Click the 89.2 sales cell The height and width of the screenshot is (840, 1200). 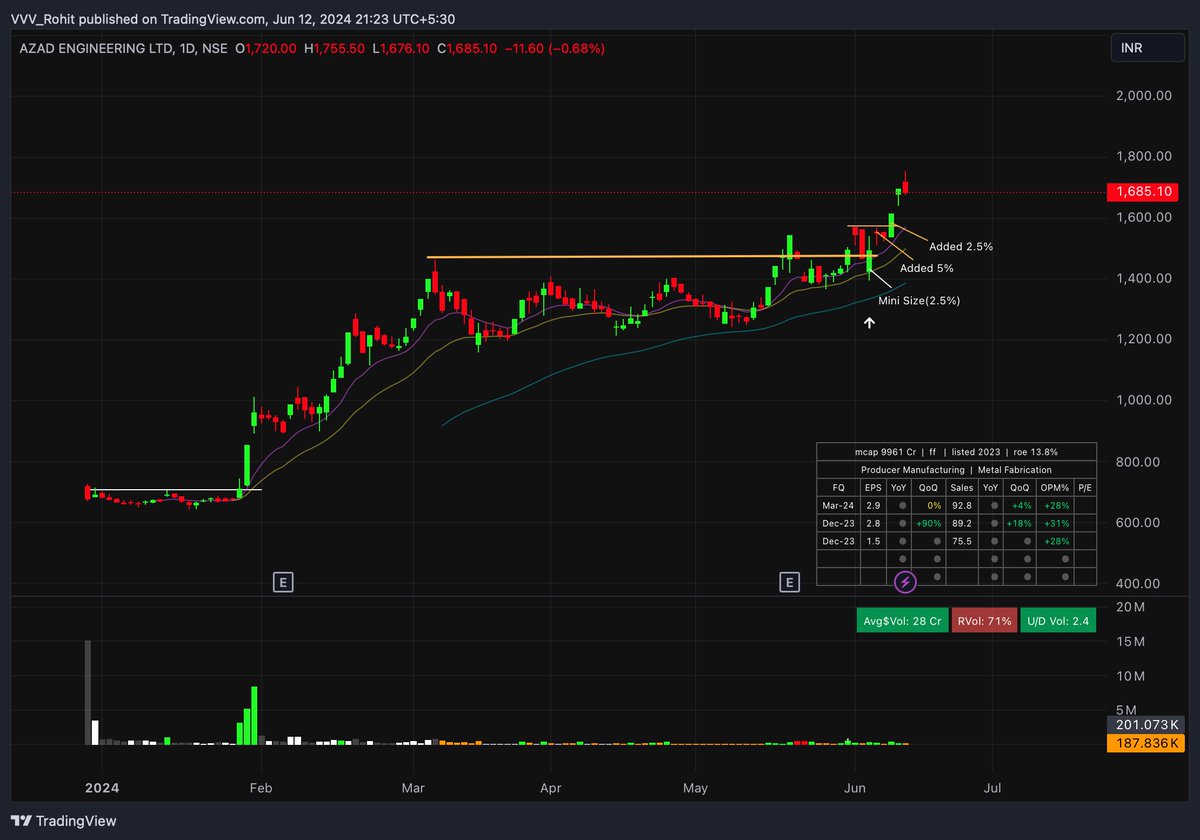click(x=961, y=523)
